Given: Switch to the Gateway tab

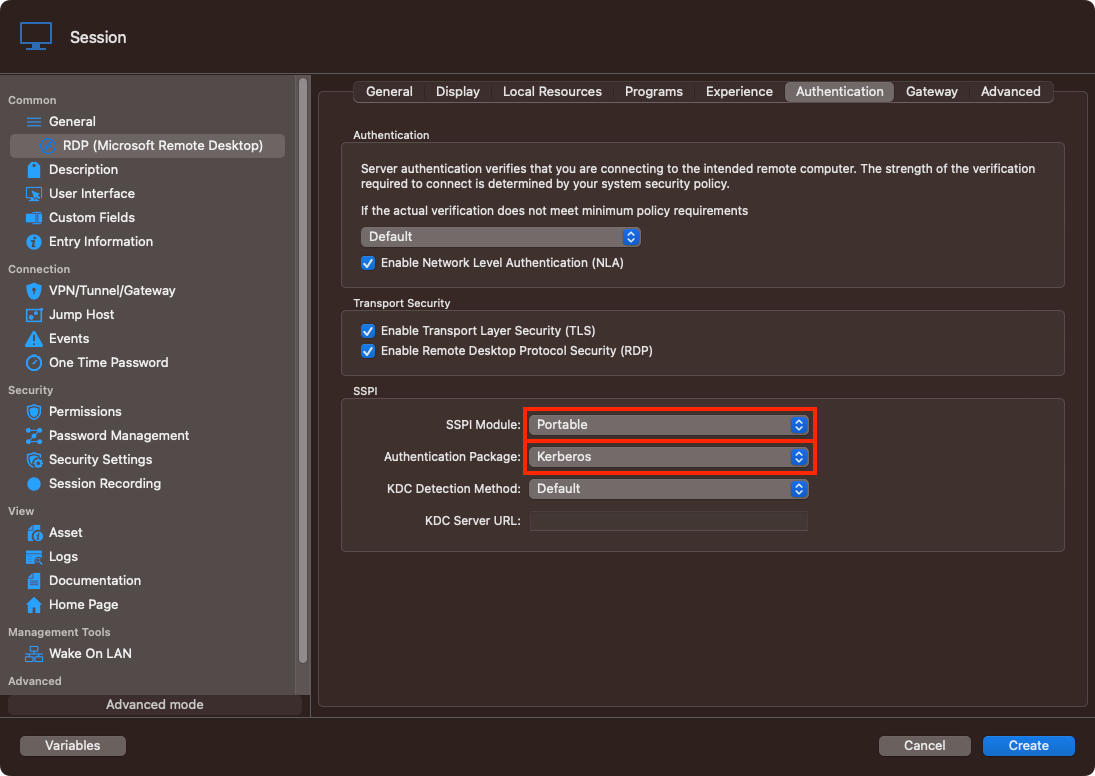Looking at the screenshot, I should pyautogui.click(x=931, y=92).
